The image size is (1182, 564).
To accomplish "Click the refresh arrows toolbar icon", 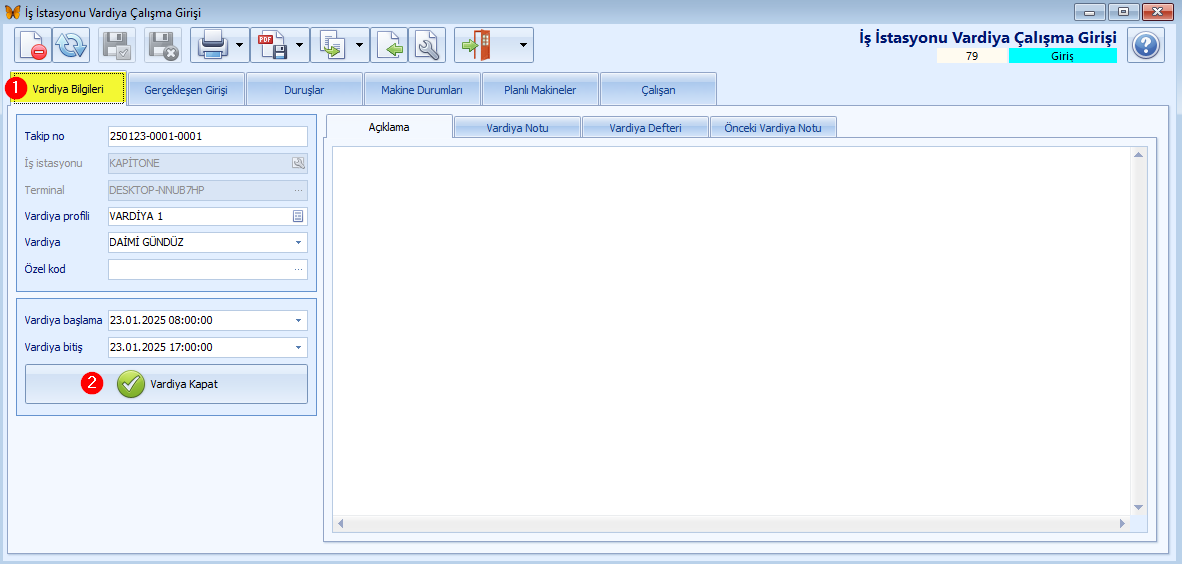I will tap(71, 46).
